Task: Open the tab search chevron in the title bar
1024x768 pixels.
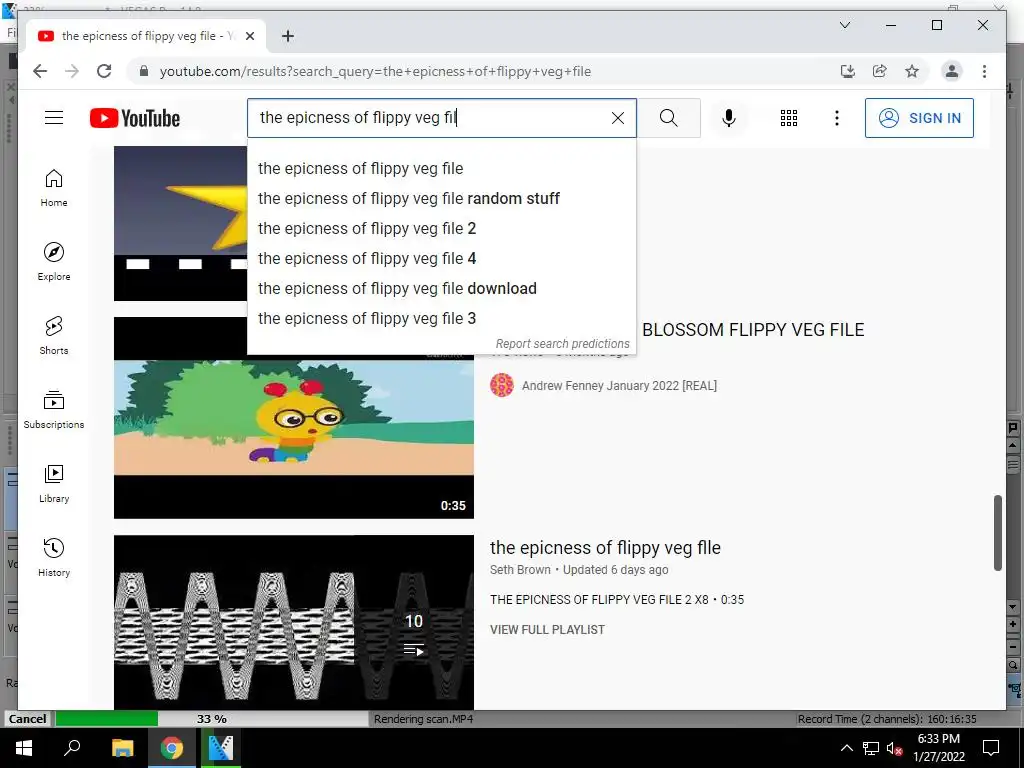Action: coord(844,25)
